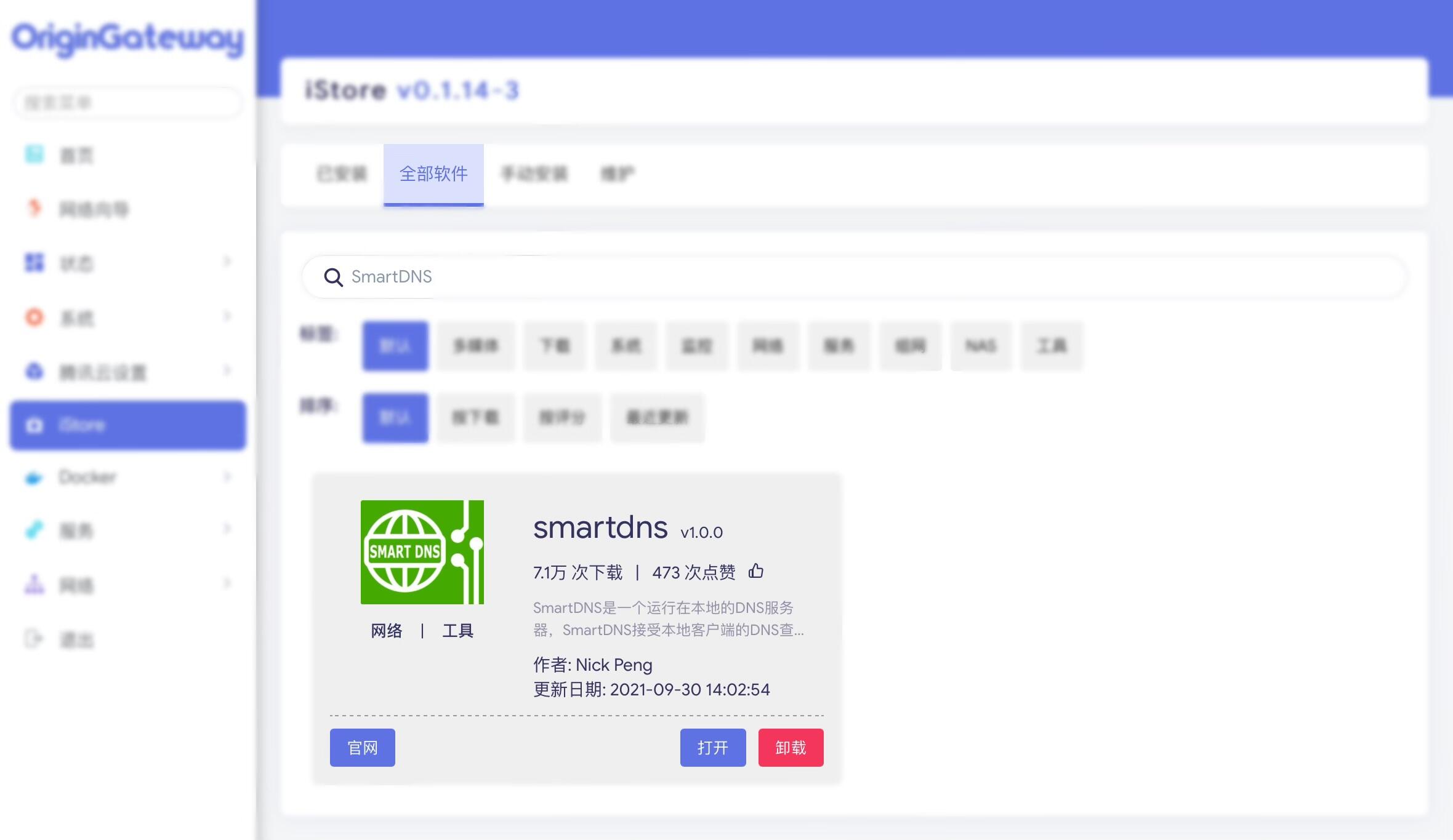Click the smartdns app title
Screen dimensions: 1453x840
coord(600,527)
